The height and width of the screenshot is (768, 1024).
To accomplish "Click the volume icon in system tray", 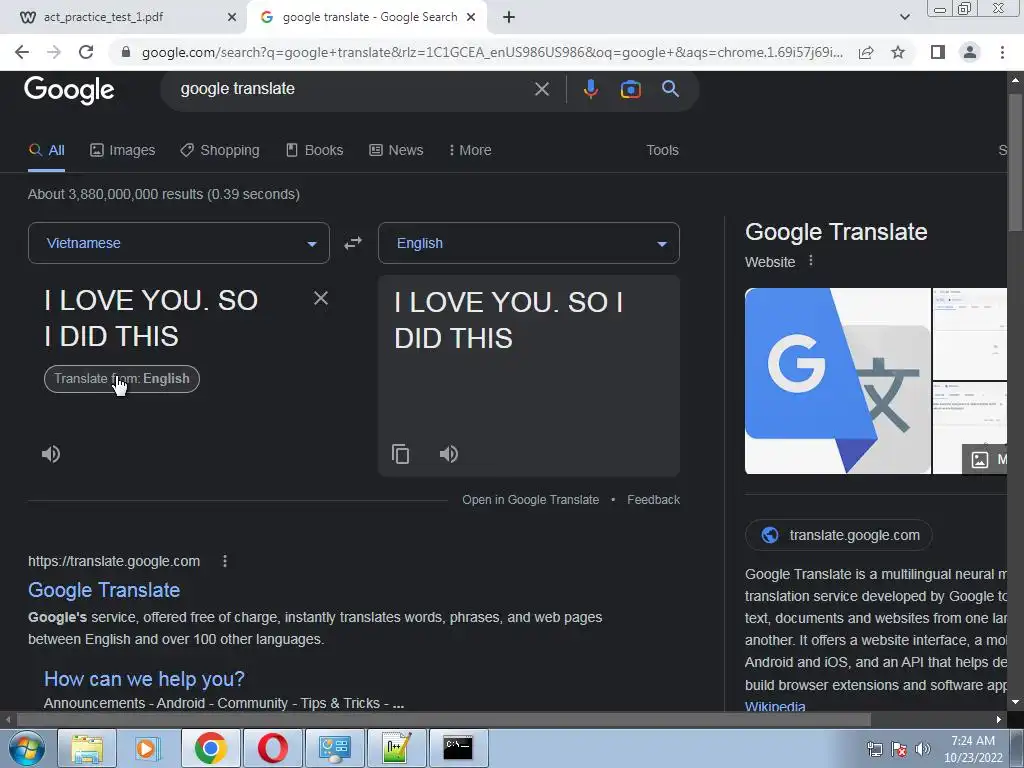I will 922,748.
